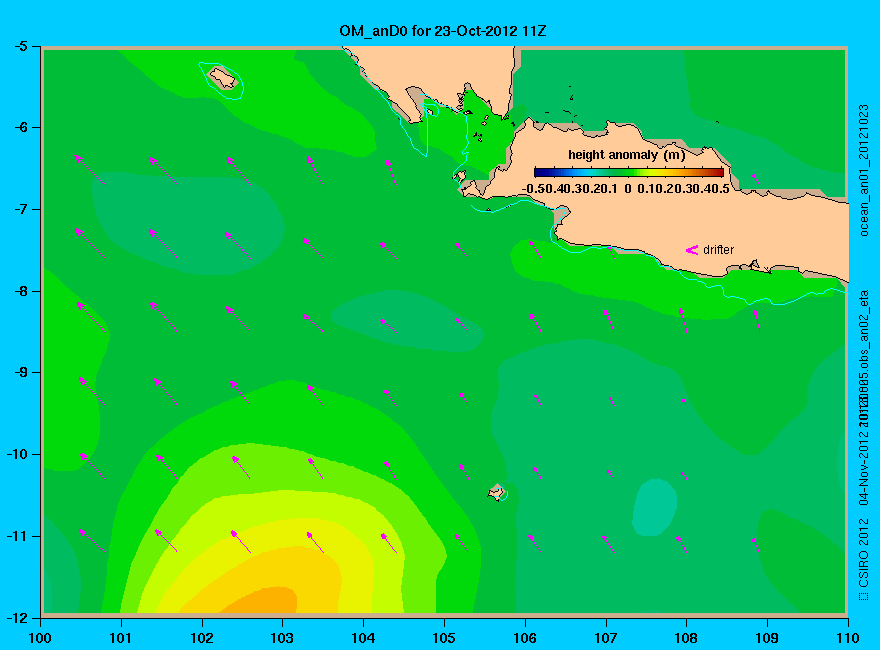Viewport: 880px width, 650px height.
Task: Click the x-axis label 103
Action: (x=282, y=638)
